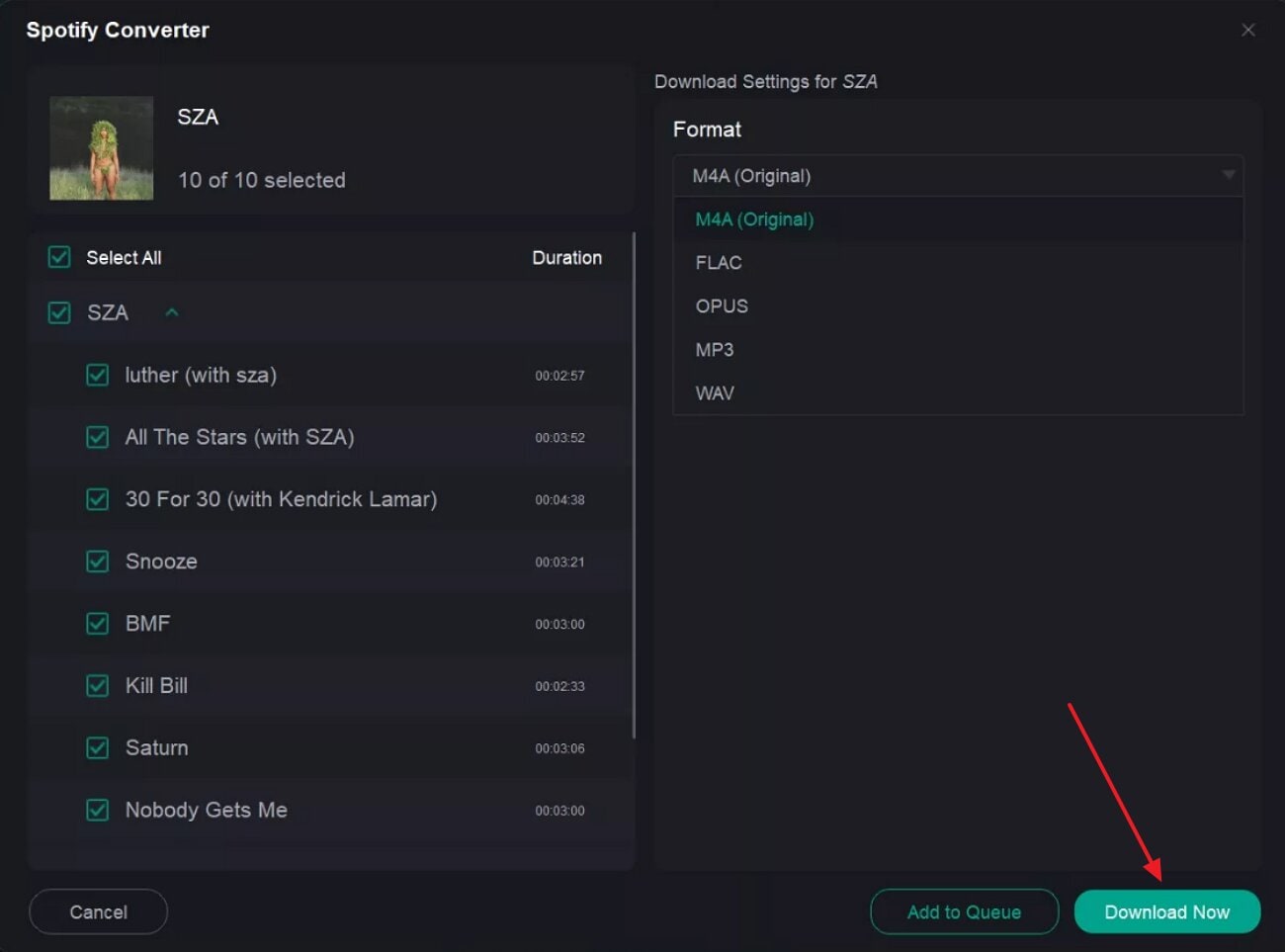Toggle "30 For 30 (with Kendrick Lamar)" checkbox
Screen dimensions: 1285x952
pyautogui.click(x=97, y=499)
